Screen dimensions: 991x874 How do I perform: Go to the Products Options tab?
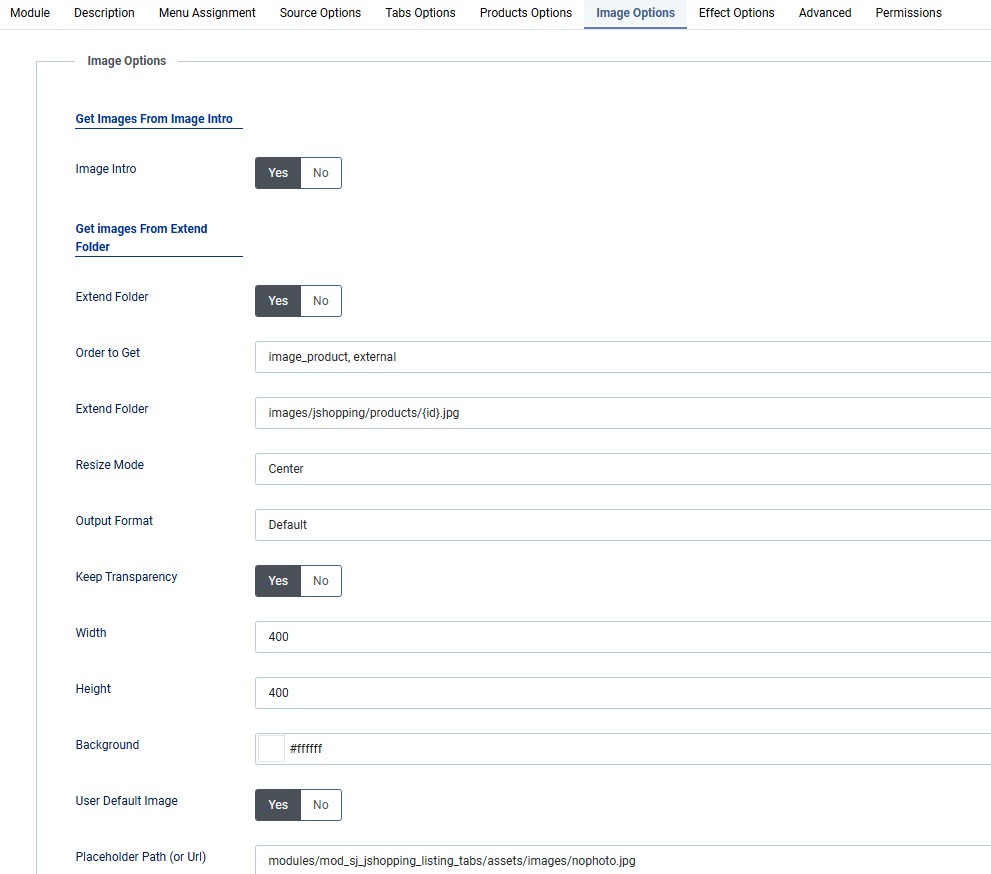(x=525, y=13)
